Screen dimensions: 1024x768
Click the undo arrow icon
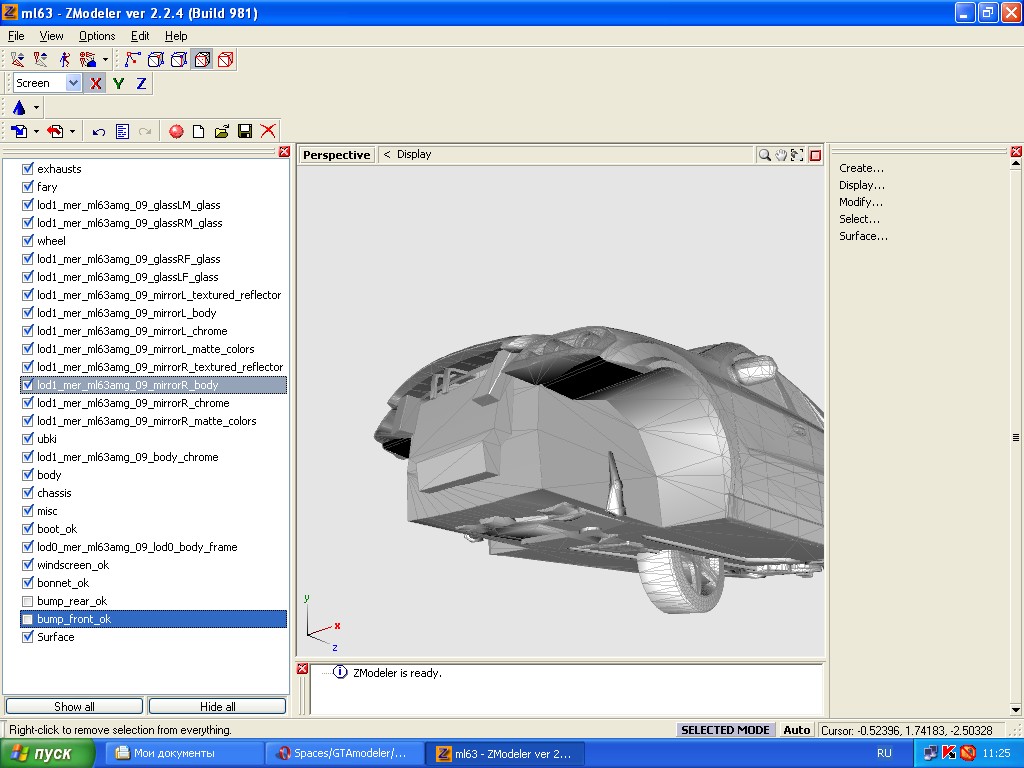99,131
